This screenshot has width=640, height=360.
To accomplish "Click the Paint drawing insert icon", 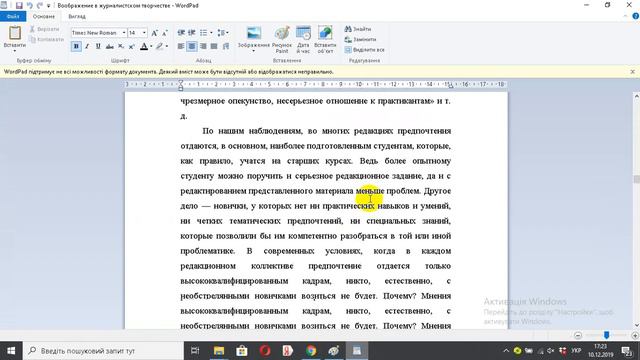I will pyautogui.click(x=282, y=33).
